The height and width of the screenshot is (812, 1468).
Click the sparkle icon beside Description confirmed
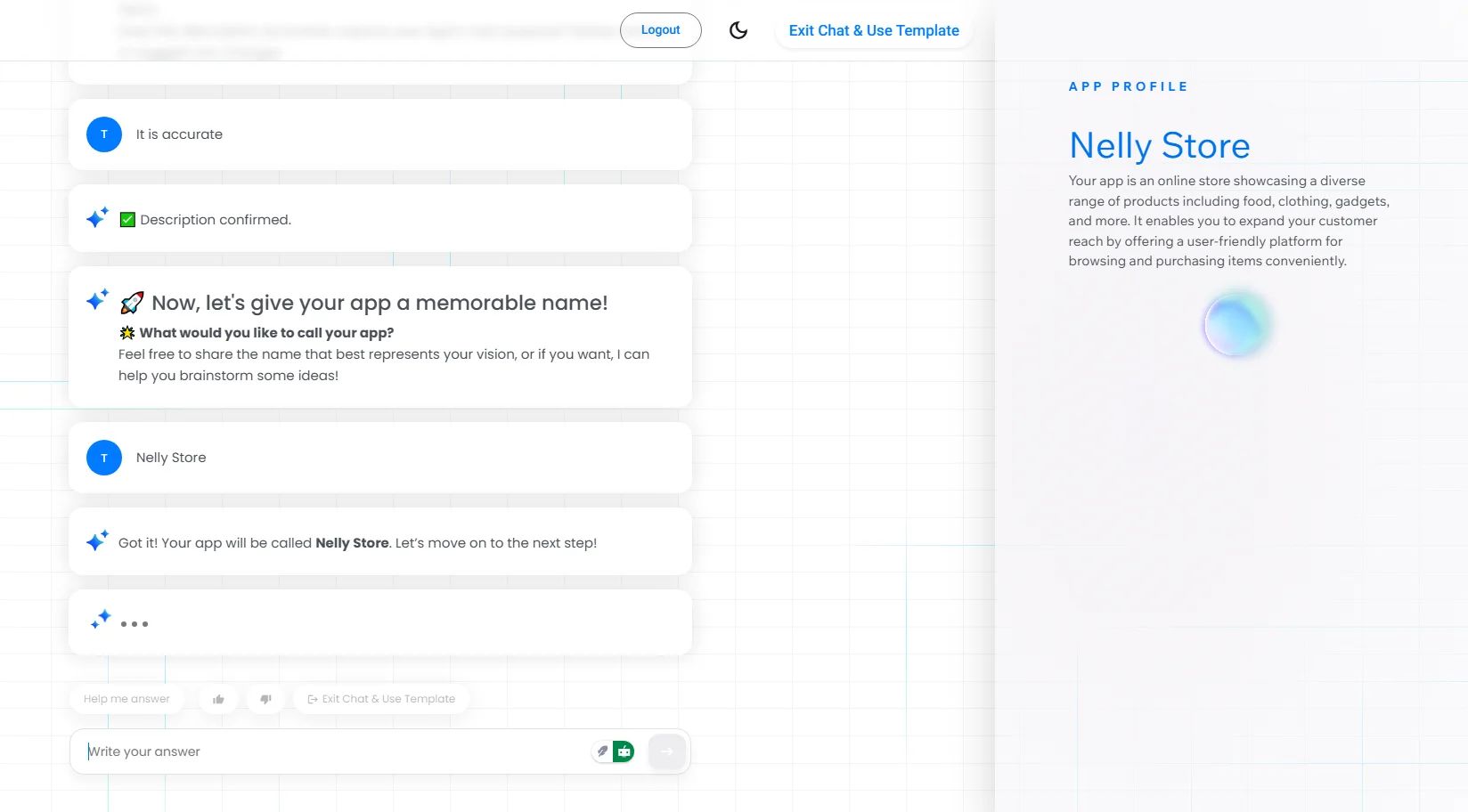click(x=97, y=217)
